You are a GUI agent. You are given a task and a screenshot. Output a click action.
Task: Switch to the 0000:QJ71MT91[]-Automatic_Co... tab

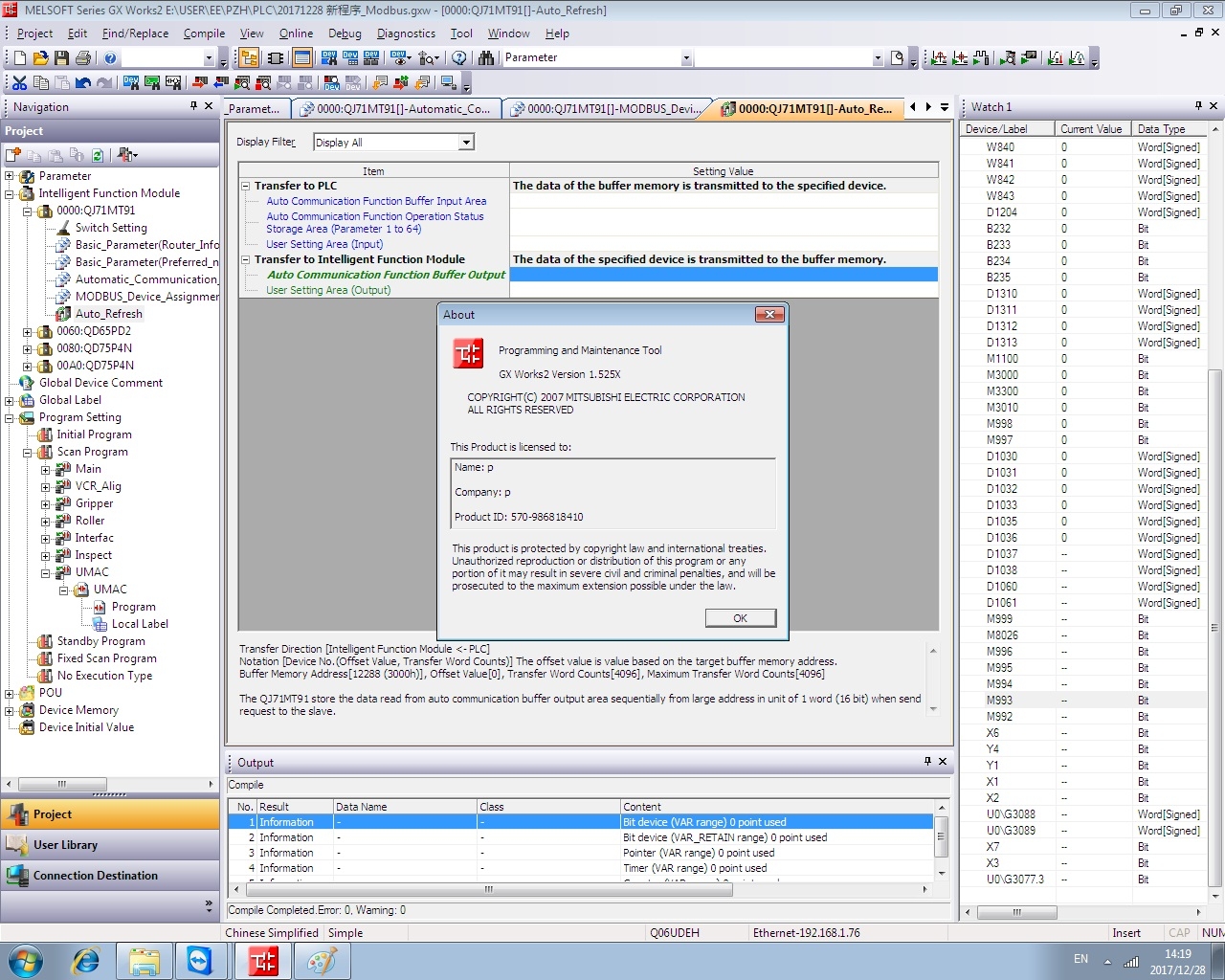396,109
